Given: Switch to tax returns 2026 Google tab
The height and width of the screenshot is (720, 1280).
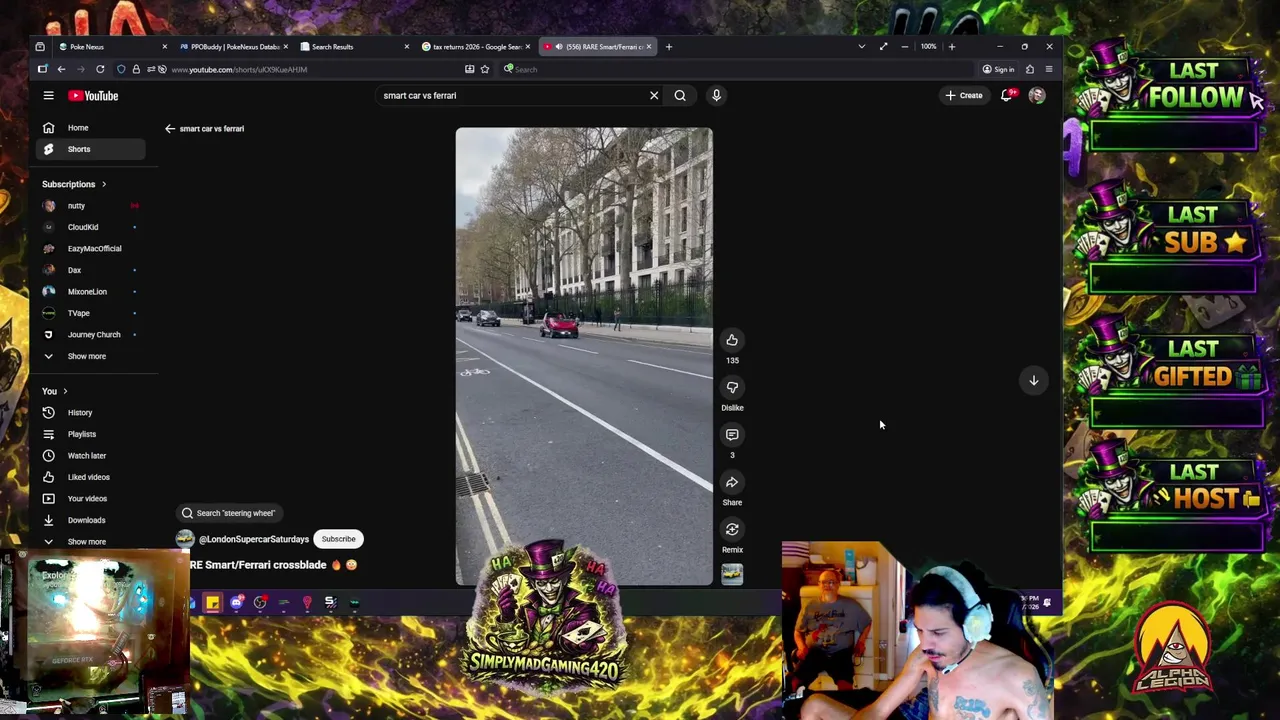Looking at the screenshot, I should click(475, 46).
